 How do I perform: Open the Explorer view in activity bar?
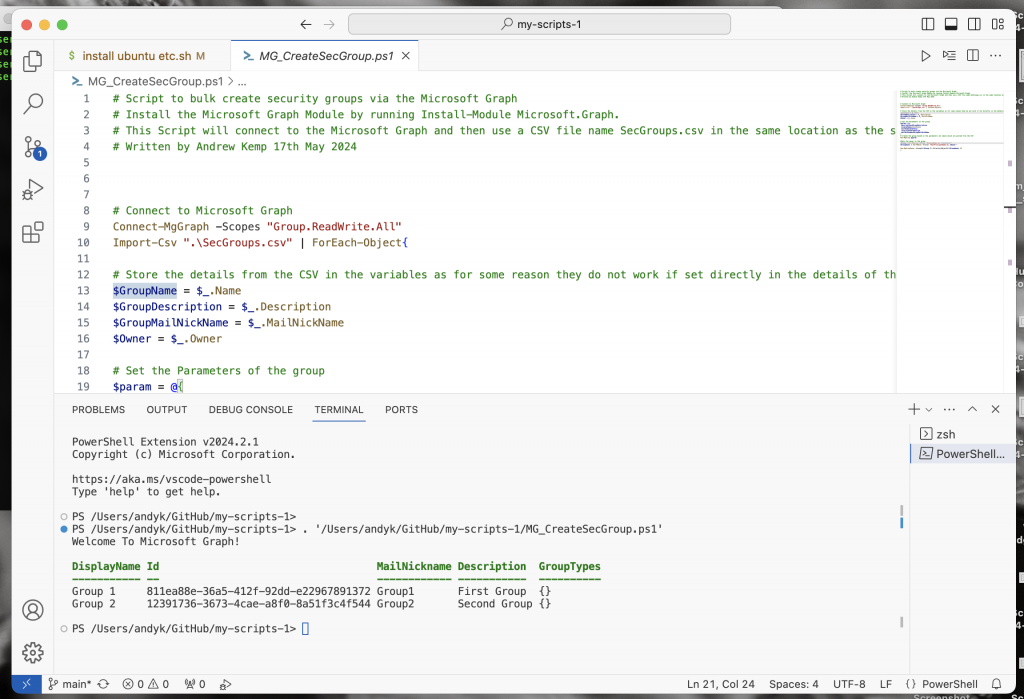coord(33,61)
